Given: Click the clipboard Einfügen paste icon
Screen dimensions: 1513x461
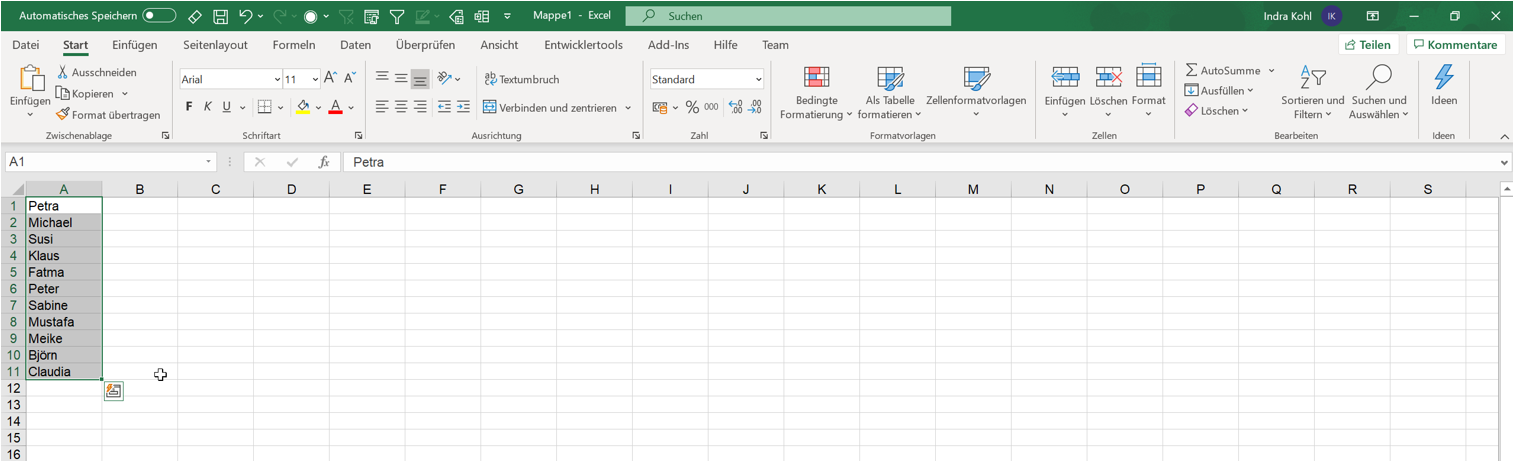Looking at the screenshot, I should (x=31, y=78).
